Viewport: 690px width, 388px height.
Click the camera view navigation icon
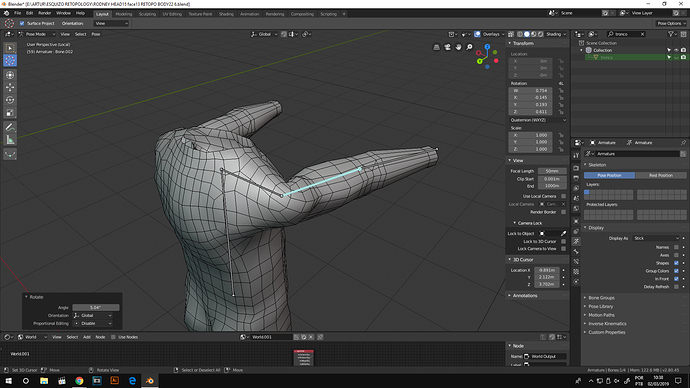tap(448, 47)
